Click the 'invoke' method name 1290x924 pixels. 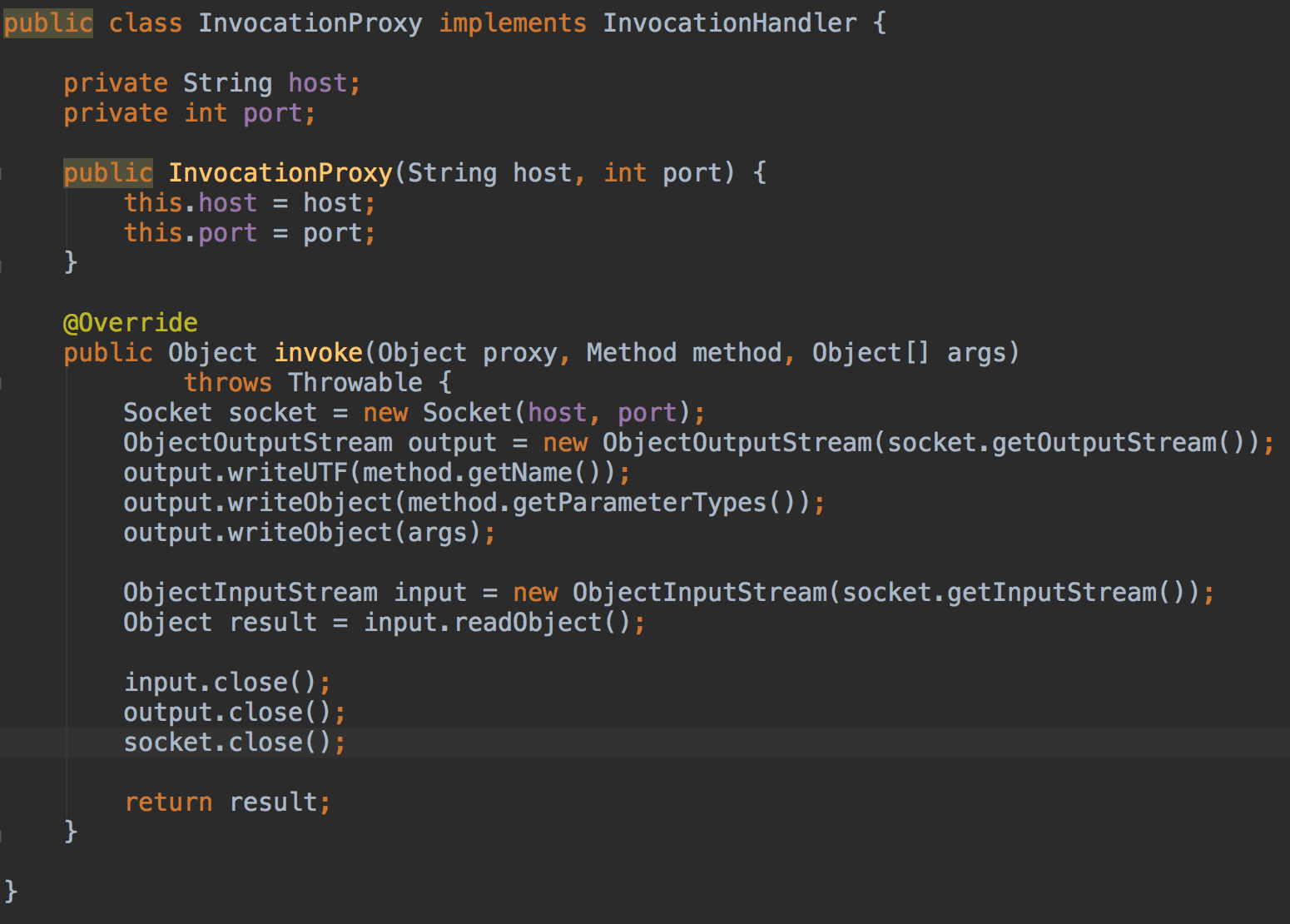click(319, 353)
